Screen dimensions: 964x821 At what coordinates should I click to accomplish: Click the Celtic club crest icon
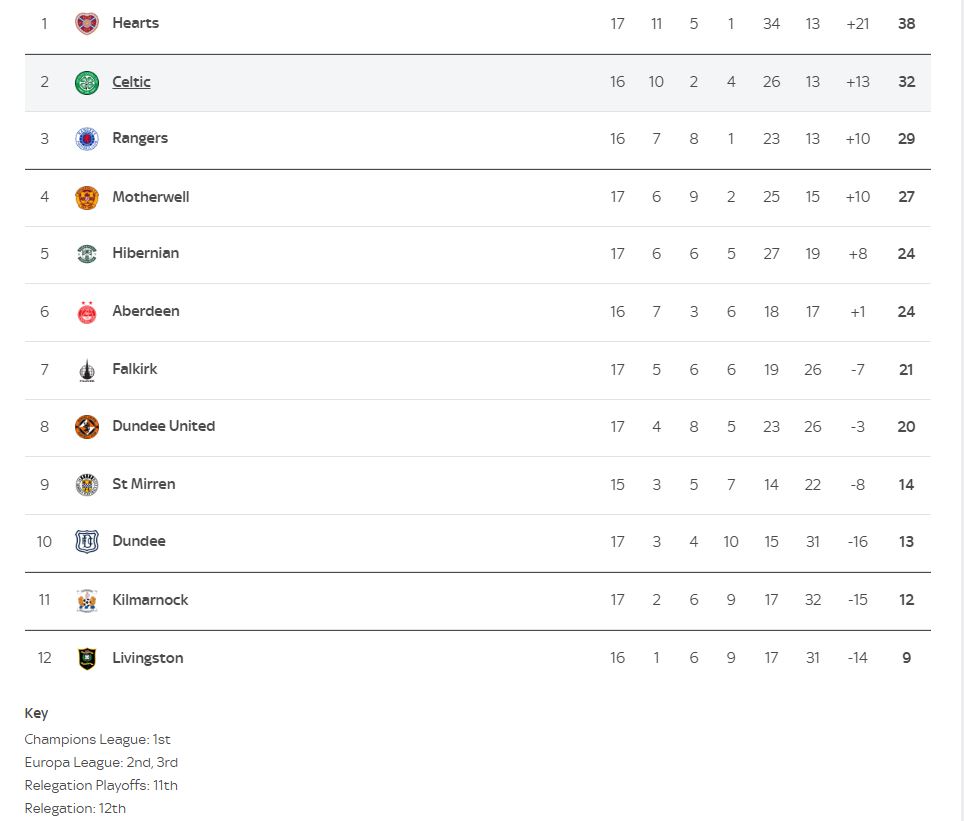pyautogui.click(x=87, y=83)
